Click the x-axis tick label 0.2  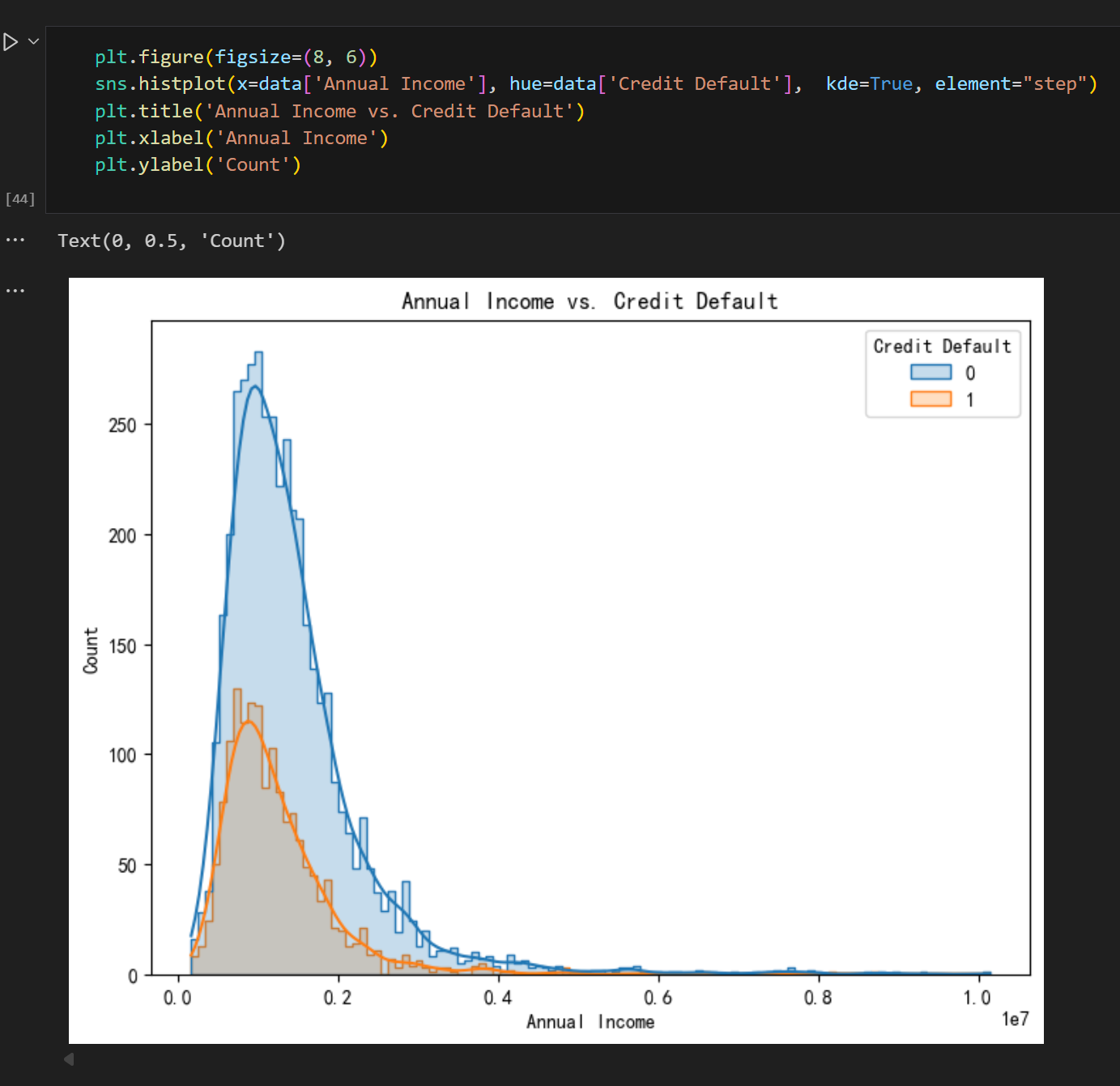[338, 998]
